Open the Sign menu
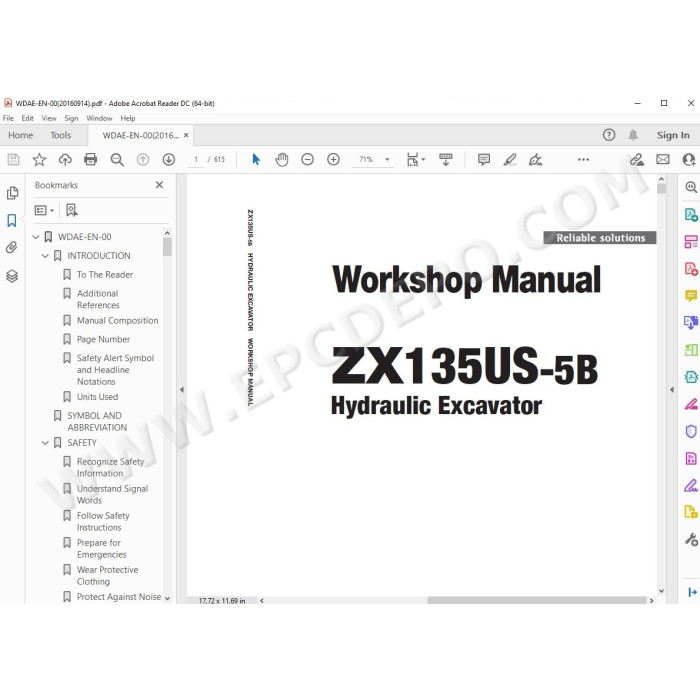This screenshot has height=700, width=700. point(71,118)
